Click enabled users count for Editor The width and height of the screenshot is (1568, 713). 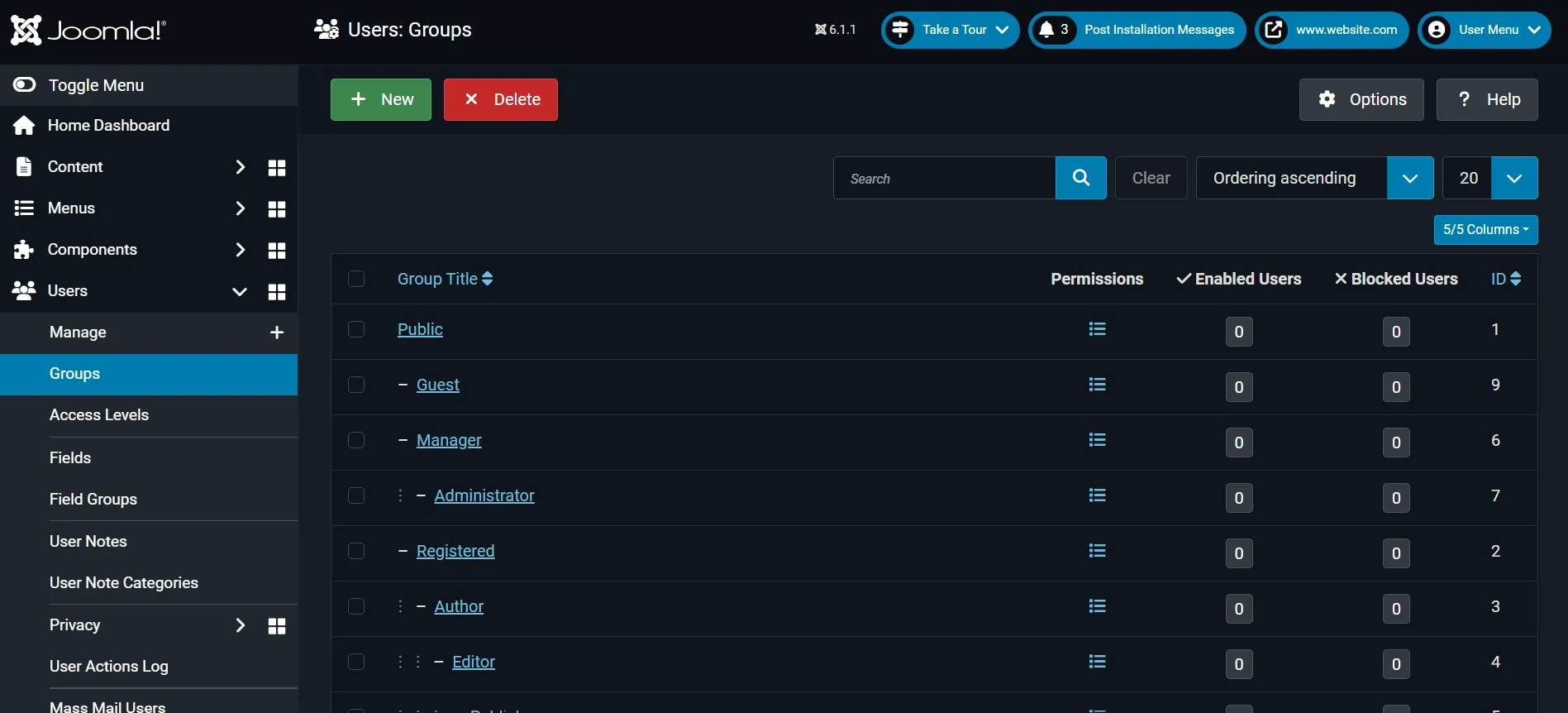click(1238, 664)
